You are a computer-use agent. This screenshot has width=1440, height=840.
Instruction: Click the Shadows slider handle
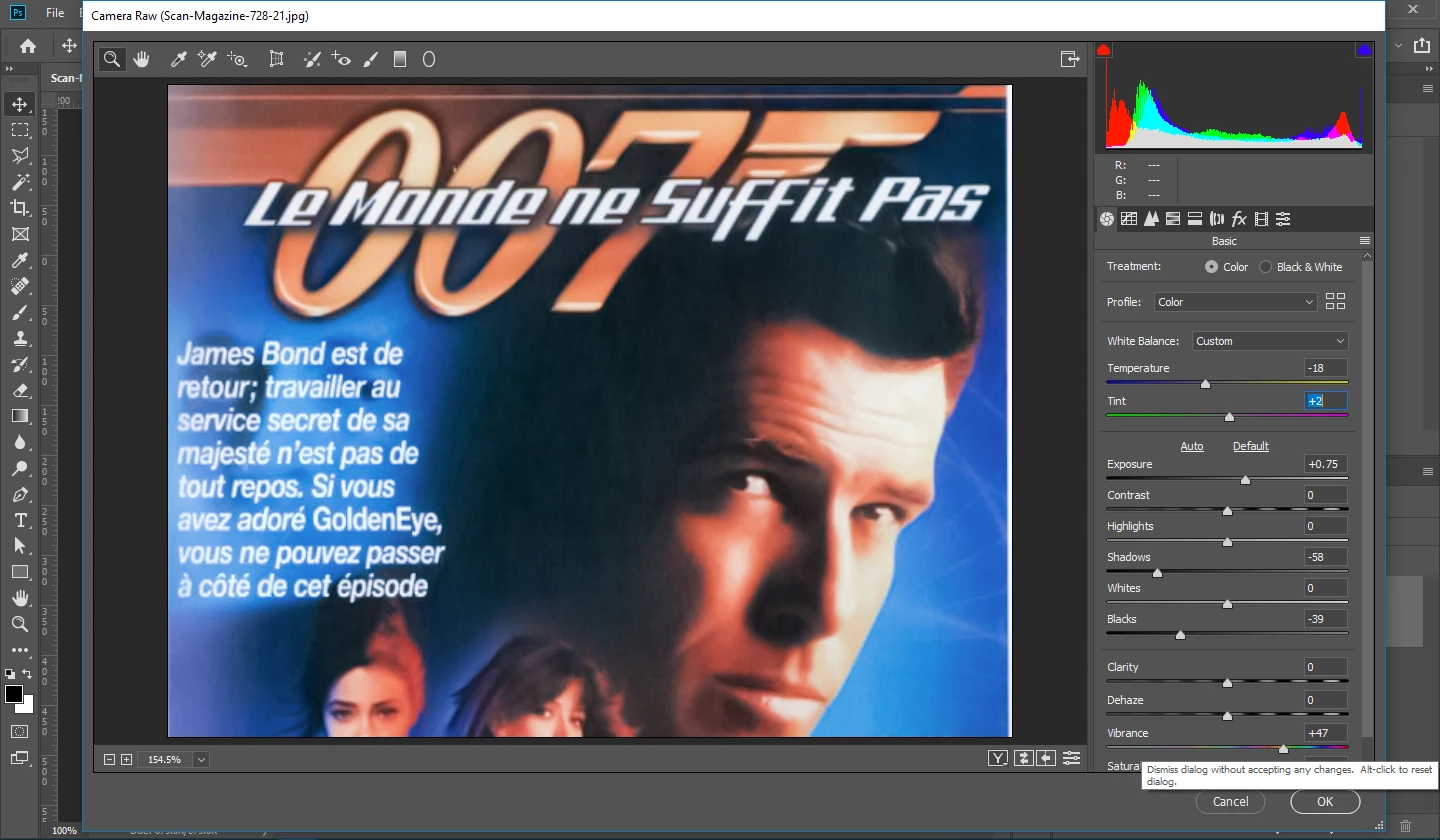pos(1157,573)
